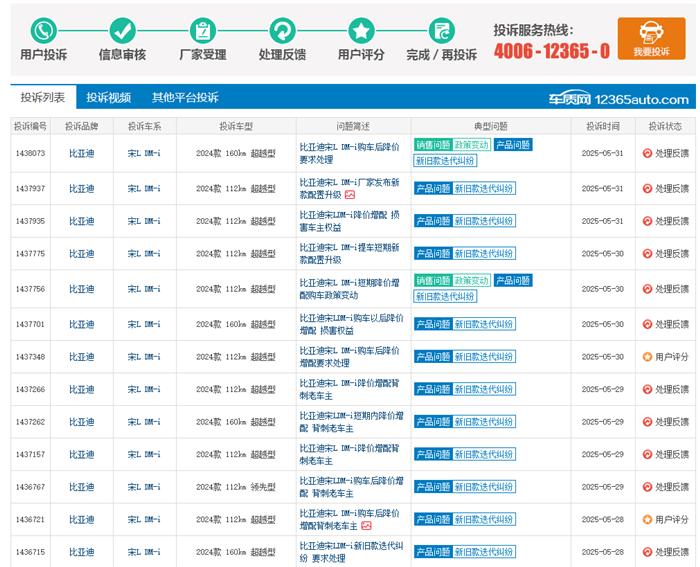Click the 投诉编号 column header
The height and width of the screenshot is (567, 700).
(30, 126)
